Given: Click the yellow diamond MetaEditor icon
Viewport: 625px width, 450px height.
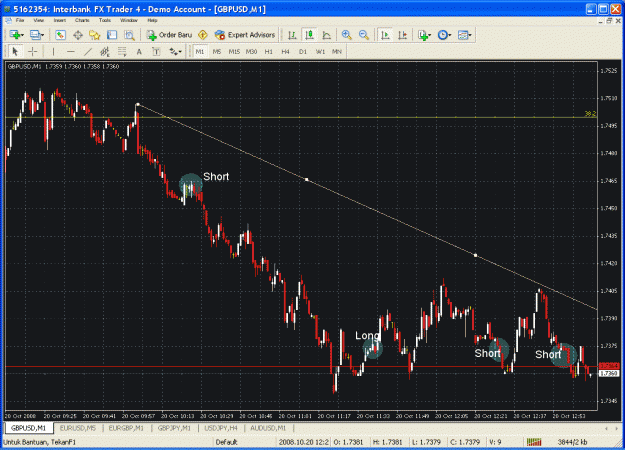Looking at the screenshot, I should pyautogui.click(x=203, y=35).
